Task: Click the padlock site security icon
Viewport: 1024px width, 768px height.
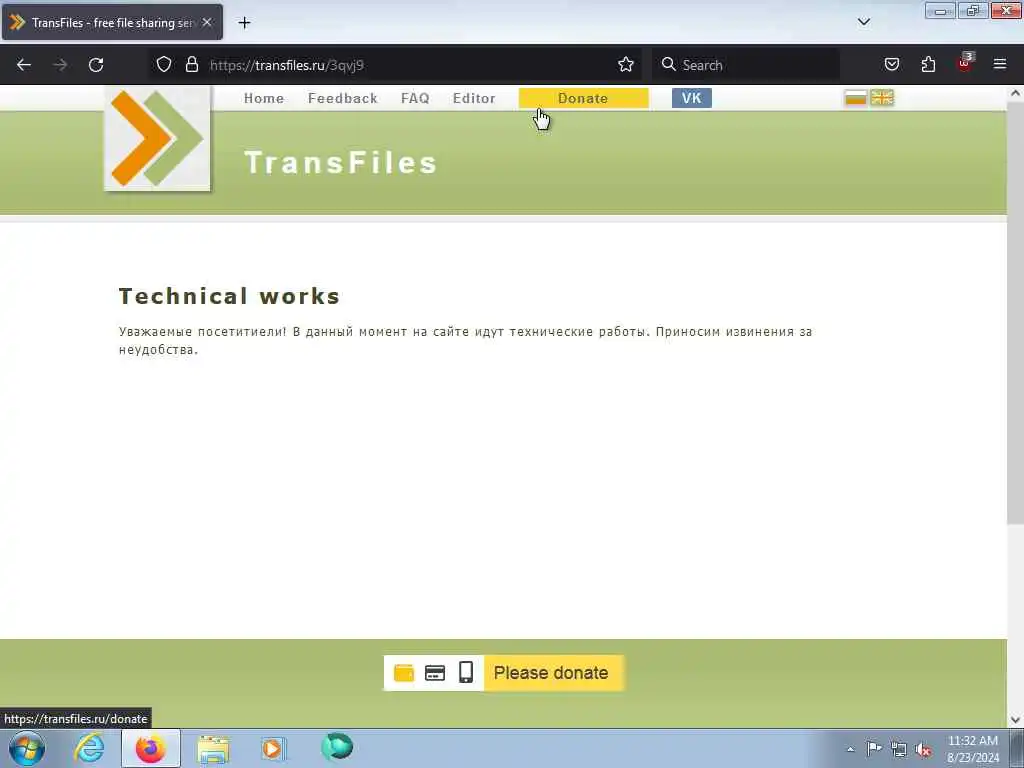Action: (x=191, y=64)
